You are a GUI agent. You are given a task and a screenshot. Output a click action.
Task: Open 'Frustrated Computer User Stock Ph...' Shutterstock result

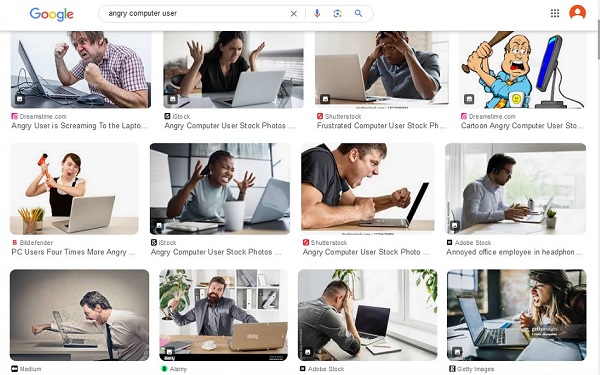pyautogui.click(x=381, y=126)
